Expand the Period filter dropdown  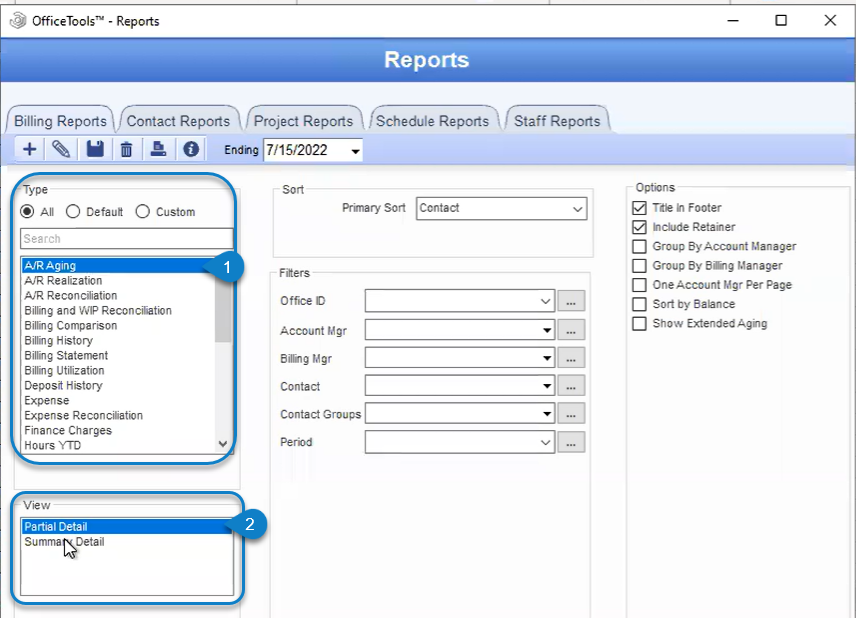click(x=545, y=442)
